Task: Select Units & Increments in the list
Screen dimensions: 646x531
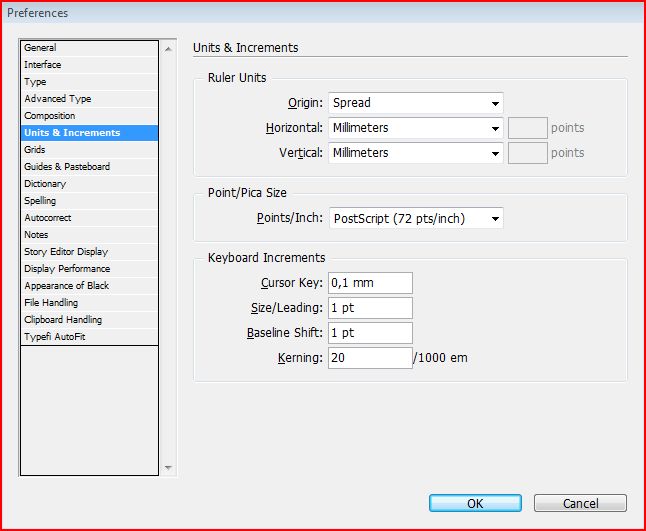Action: [89, 133]
